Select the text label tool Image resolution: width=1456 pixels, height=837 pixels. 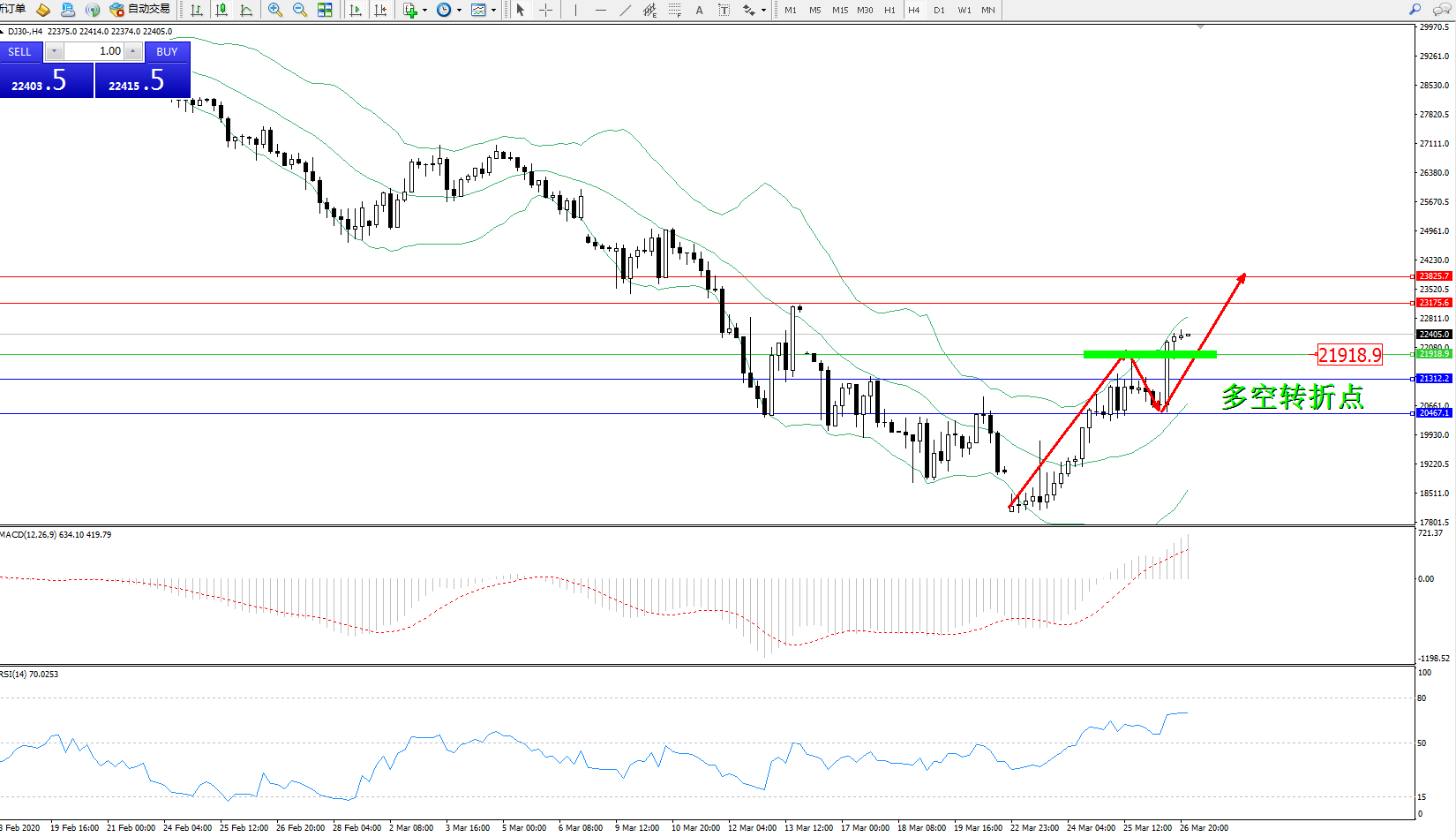[700, 10]
